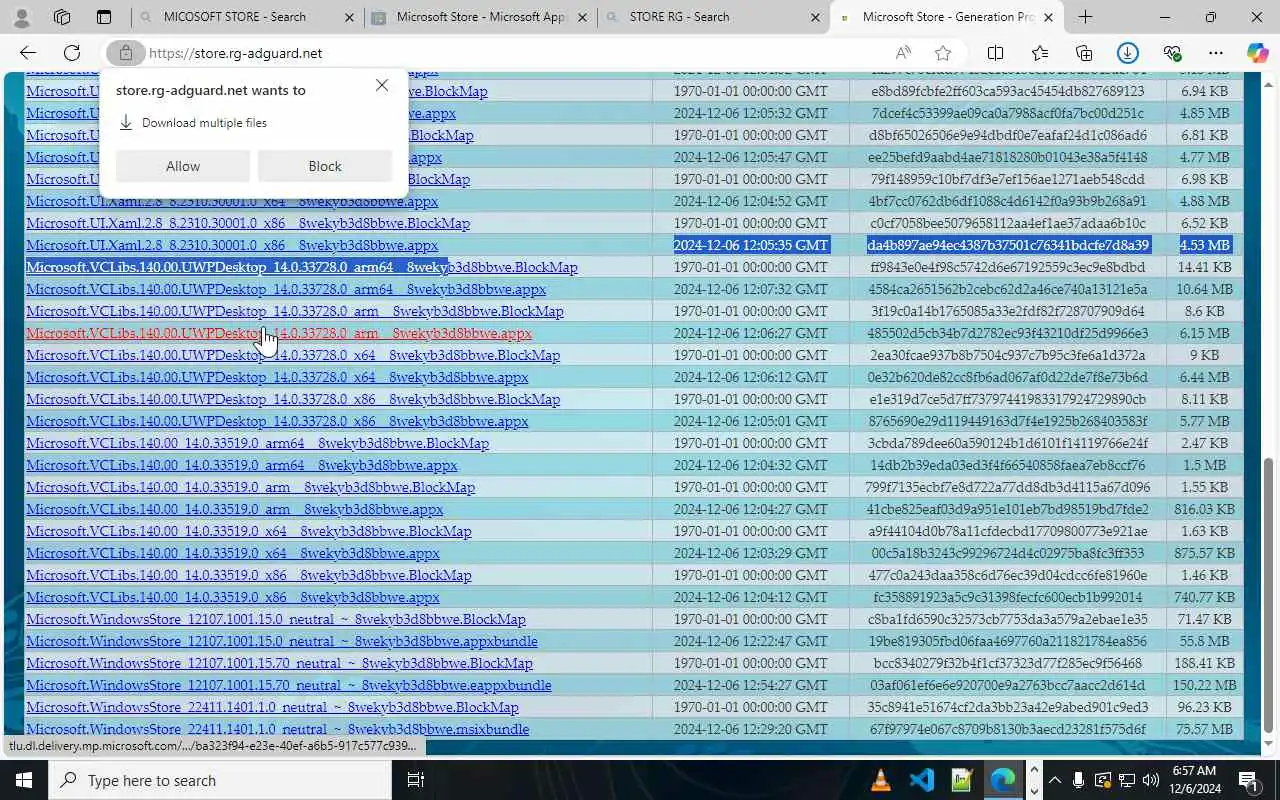
Task: Switch to MICOSOFT STORE - Search tab
Action: [x=234, y=17]
